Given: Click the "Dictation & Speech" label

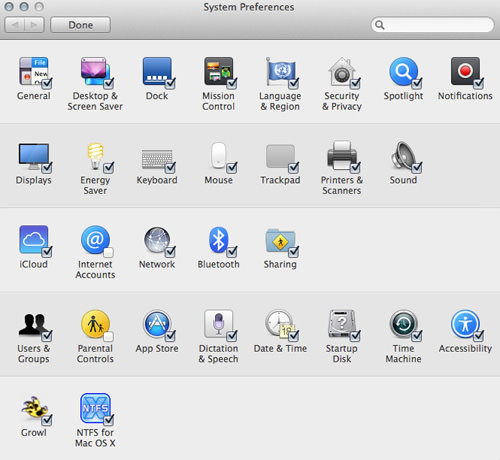Looking at the screenshot, I should point(218,354).
